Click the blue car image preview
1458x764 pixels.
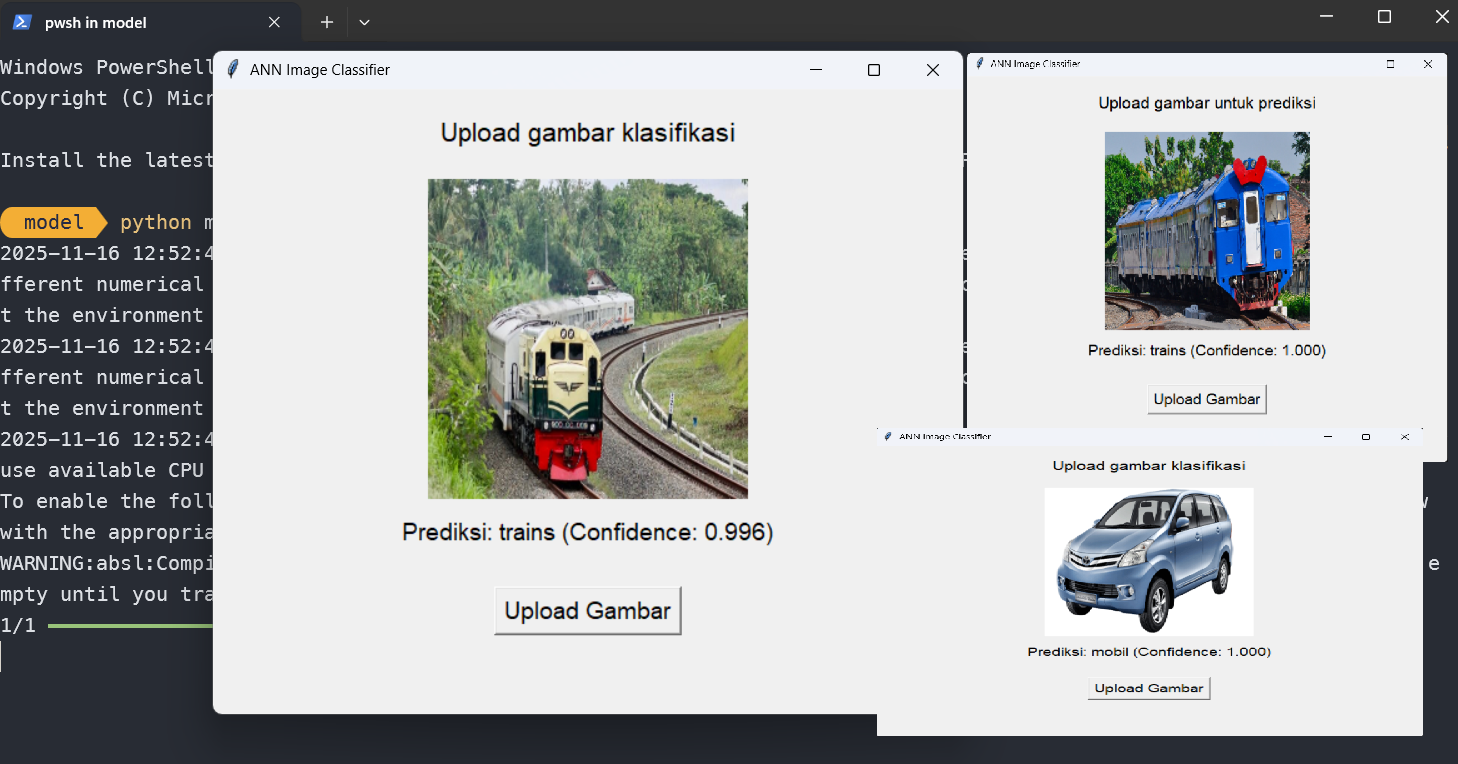[1148, 561]
